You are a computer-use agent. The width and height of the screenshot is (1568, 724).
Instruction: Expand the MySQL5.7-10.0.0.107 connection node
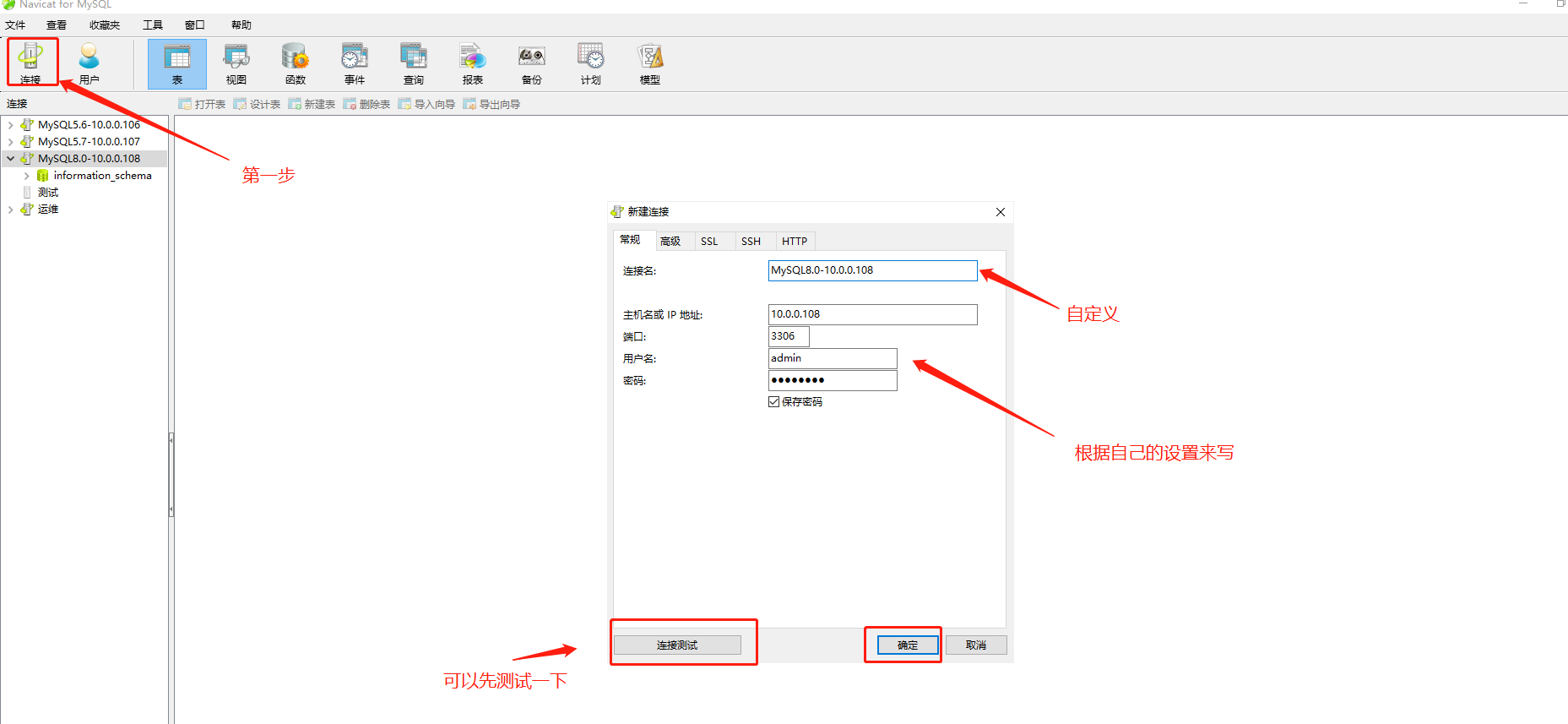[10, 141]
